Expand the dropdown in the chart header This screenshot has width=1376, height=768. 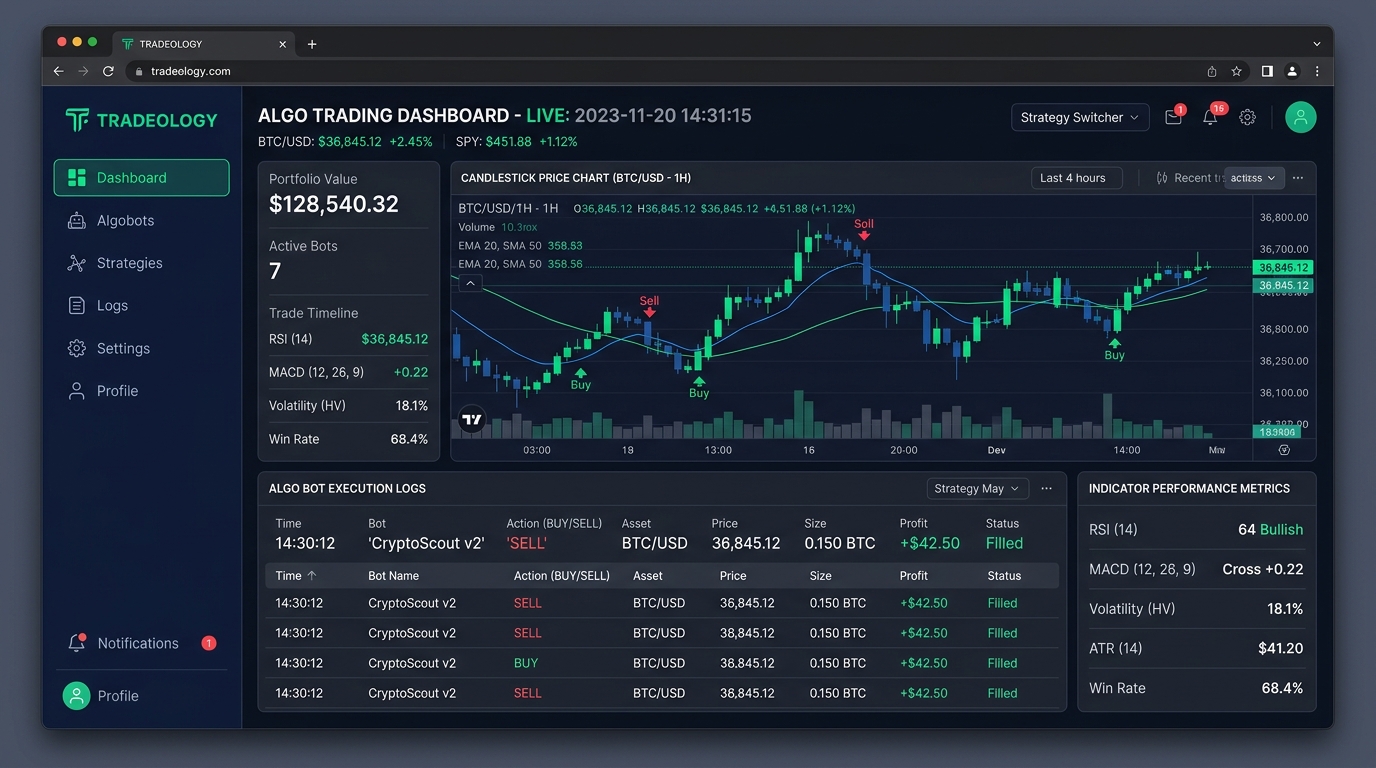pyautogui.click(x=1253, y=178)
